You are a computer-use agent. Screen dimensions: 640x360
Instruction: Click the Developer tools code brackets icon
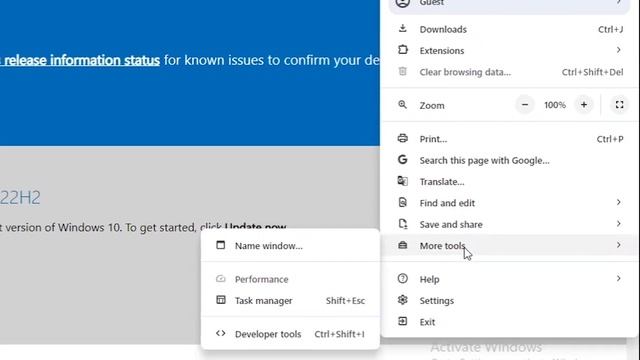tap(220, 333)
